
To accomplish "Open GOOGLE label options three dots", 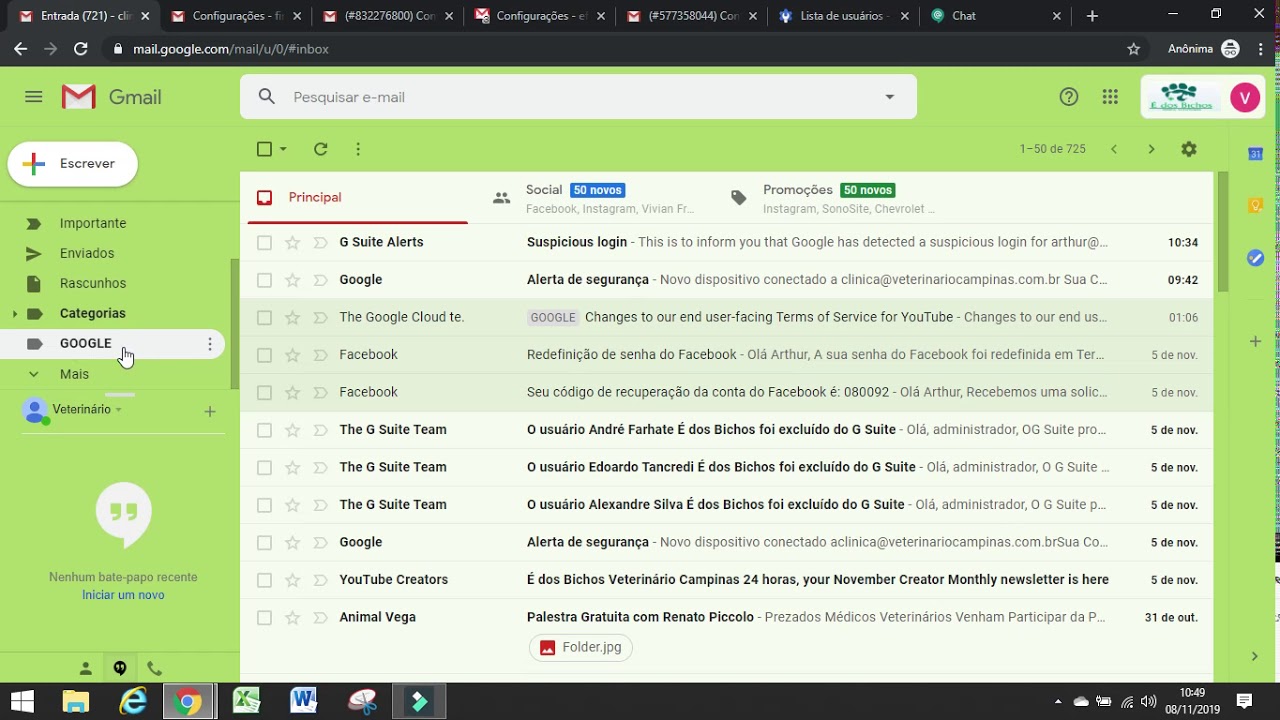I will pyautogui.click(x=210, y=344).
